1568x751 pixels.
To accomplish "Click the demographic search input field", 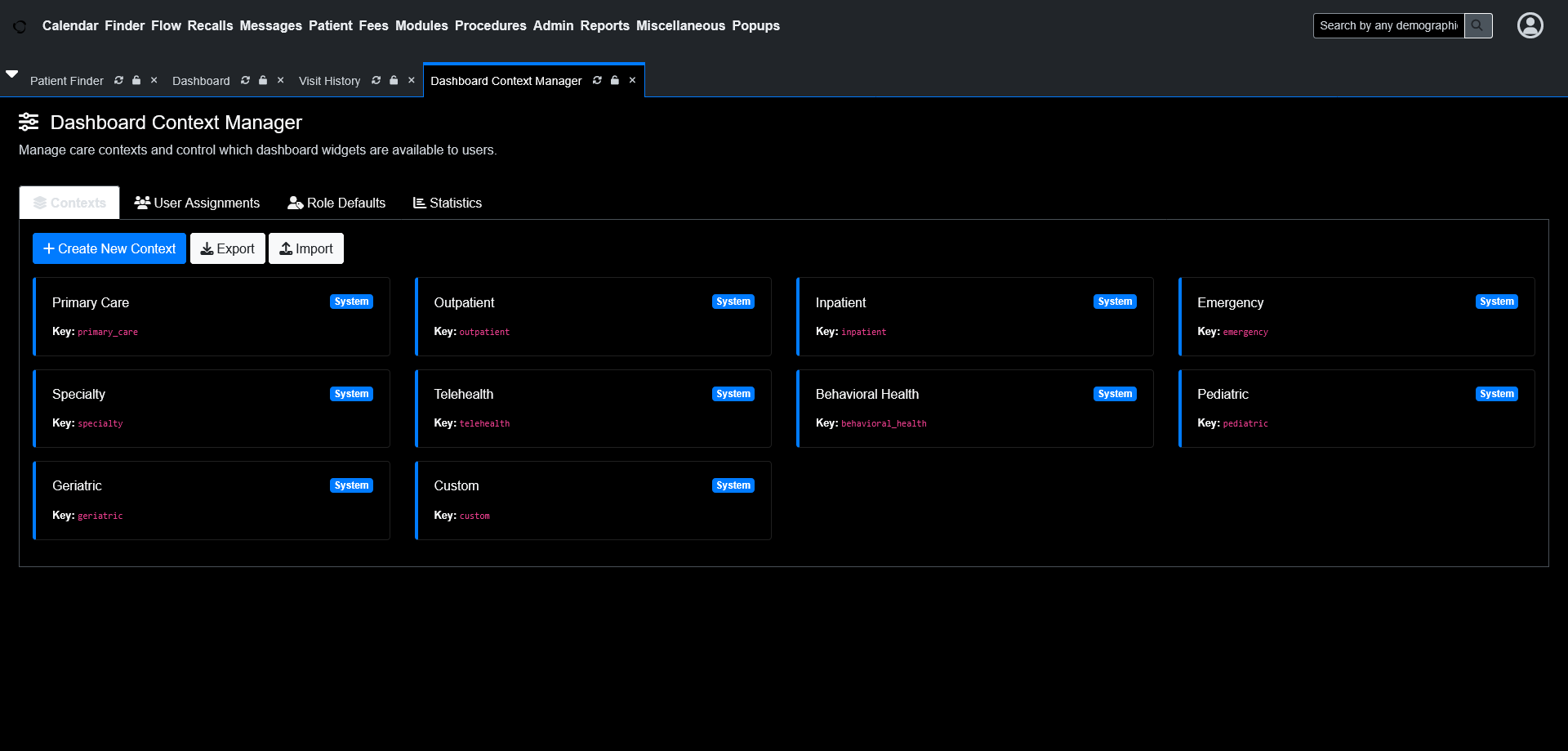I will [1388, 25].
